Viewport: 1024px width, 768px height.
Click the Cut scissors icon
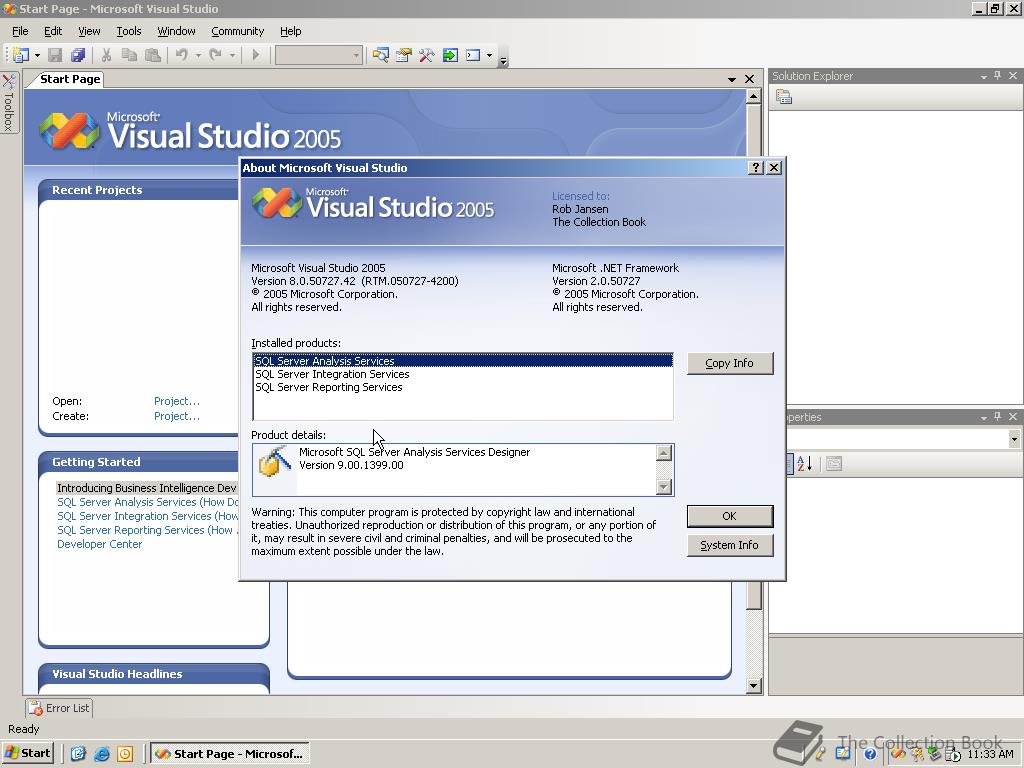[x=106, y=56]
